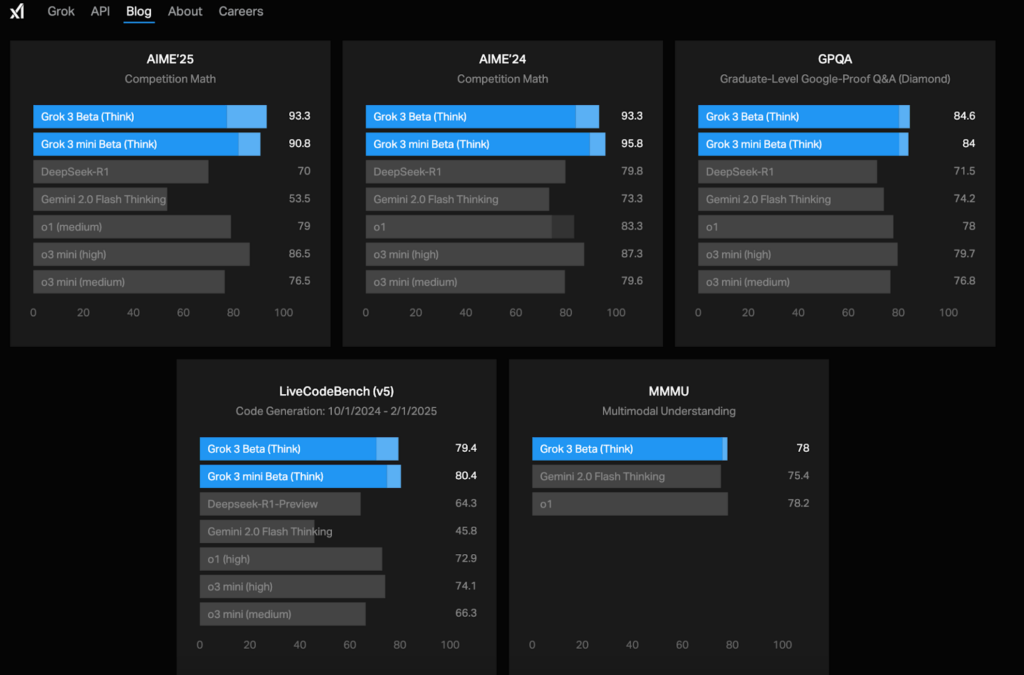This screenshot has height=675, width=1024.
Task: Open the About page link
Action: (x=185, y=12)
